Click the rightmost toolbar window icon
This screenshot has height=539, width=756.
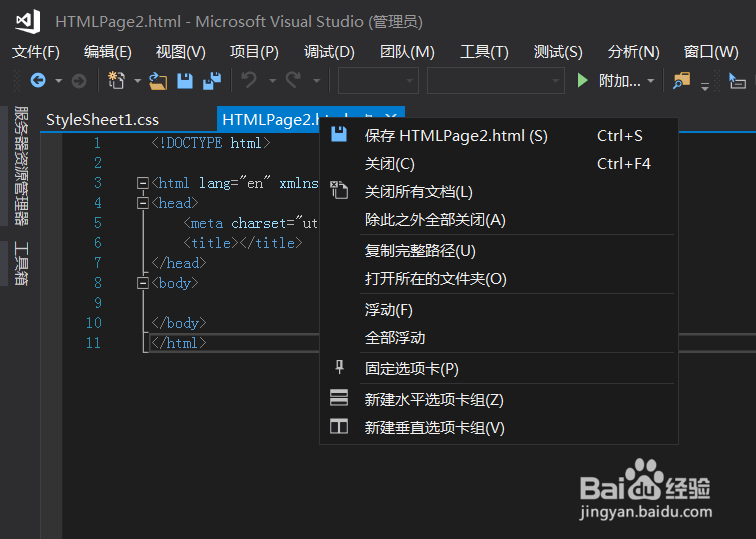[x=737, y=81]
